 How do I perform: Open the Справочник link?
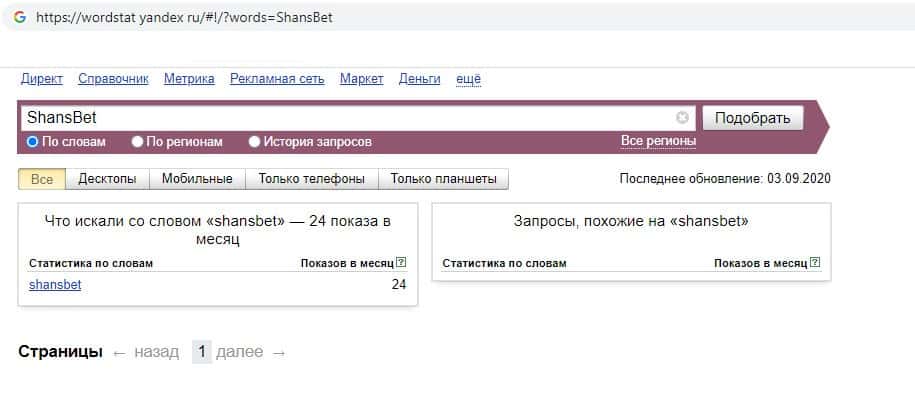pyautogui.click(x=113, y=79)
